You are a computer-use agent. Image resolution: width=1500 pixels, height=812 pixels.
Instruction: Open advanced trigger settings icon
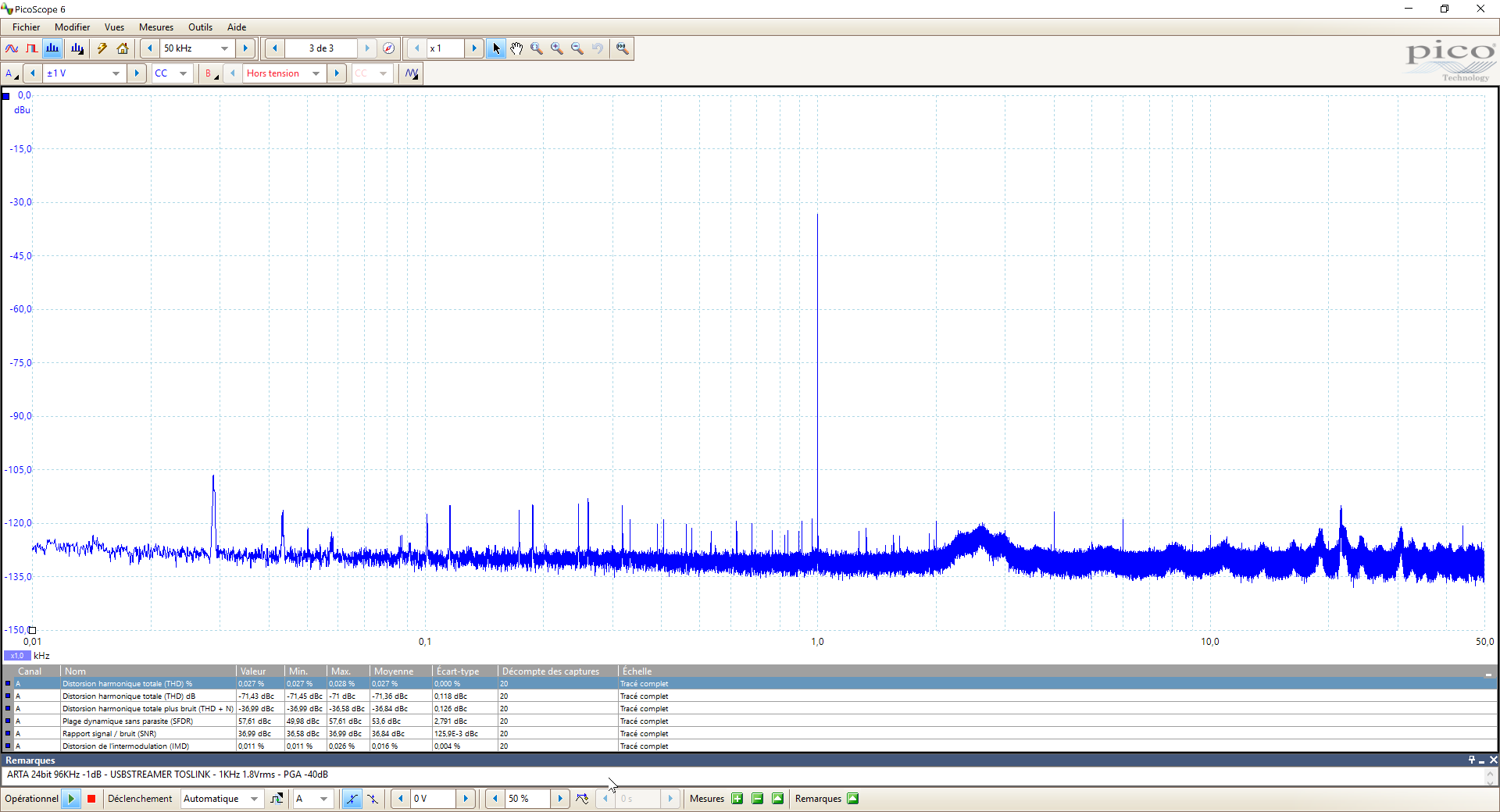(277, 799)
